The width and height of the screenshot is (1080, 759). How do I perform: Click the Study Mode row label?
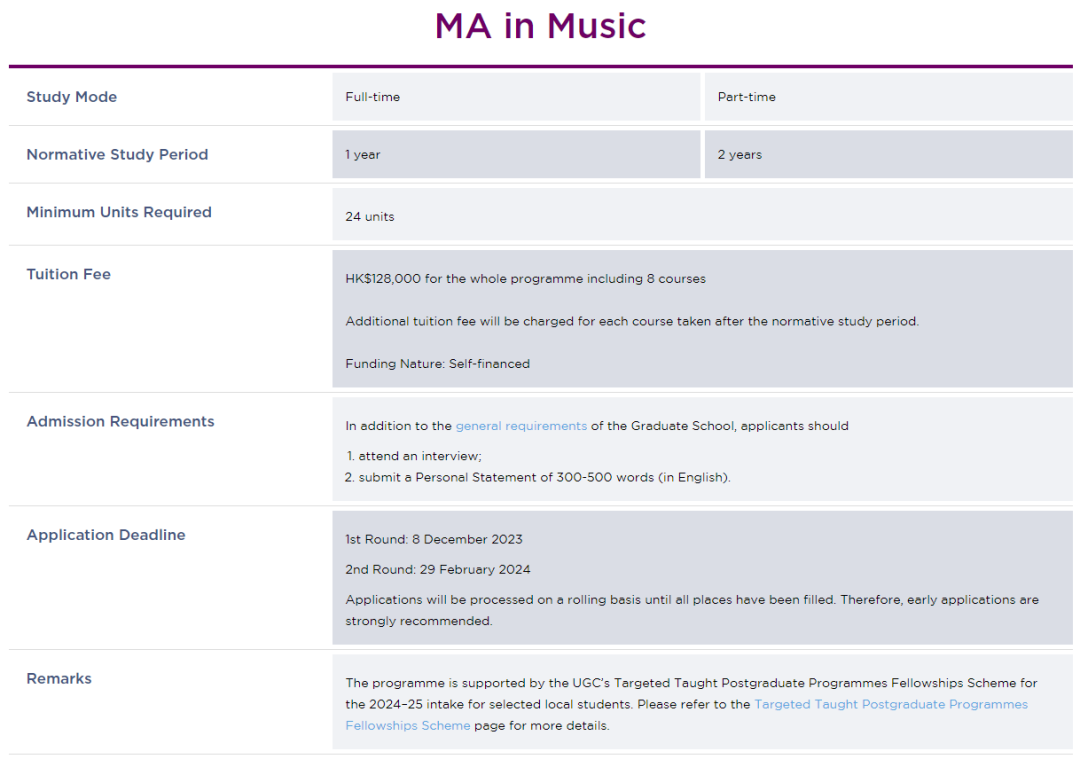click(72, 97)
